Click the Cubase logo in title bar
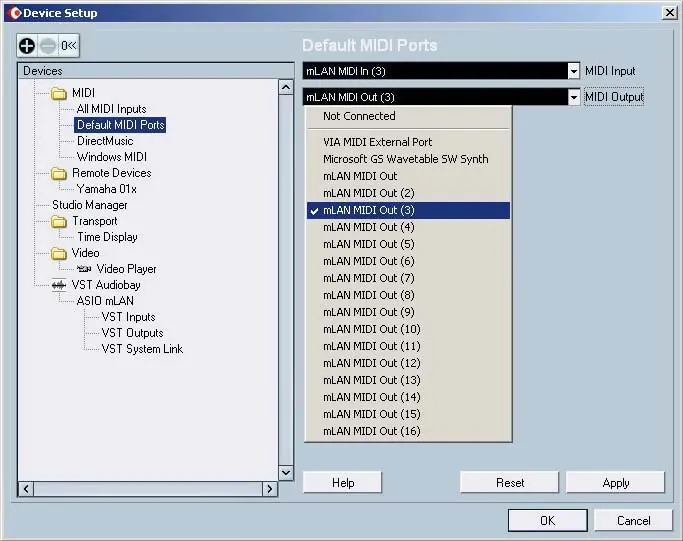683x541 pixels. pyautogui.click(x=14, y=13)
